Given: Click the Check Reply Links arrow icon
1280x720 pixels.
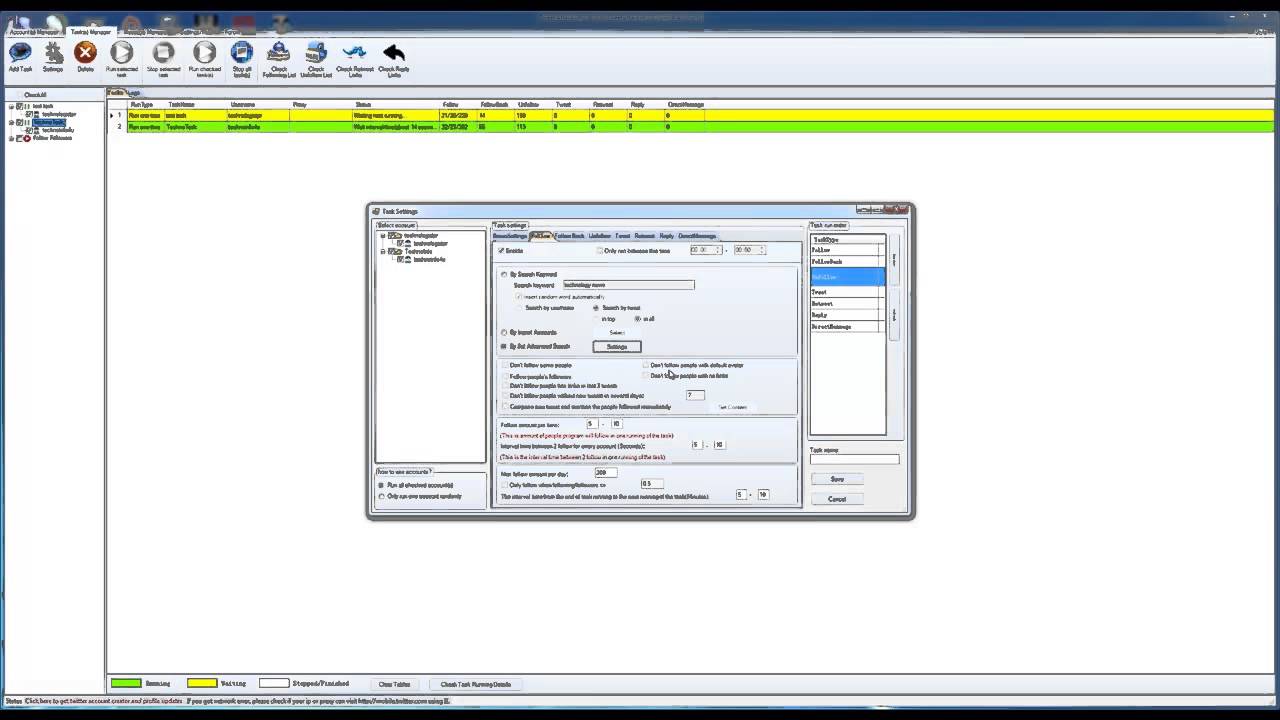Looking at the screenshot, I should [393, 54].
